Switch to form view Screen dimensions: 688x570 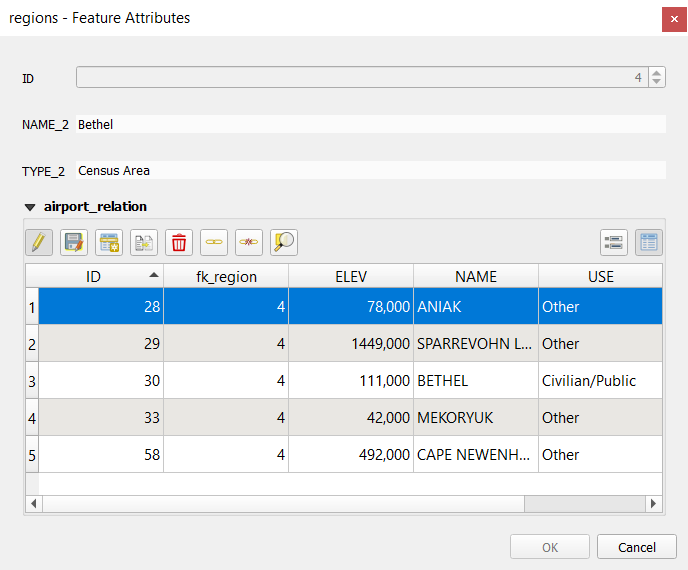coord(613,242)
